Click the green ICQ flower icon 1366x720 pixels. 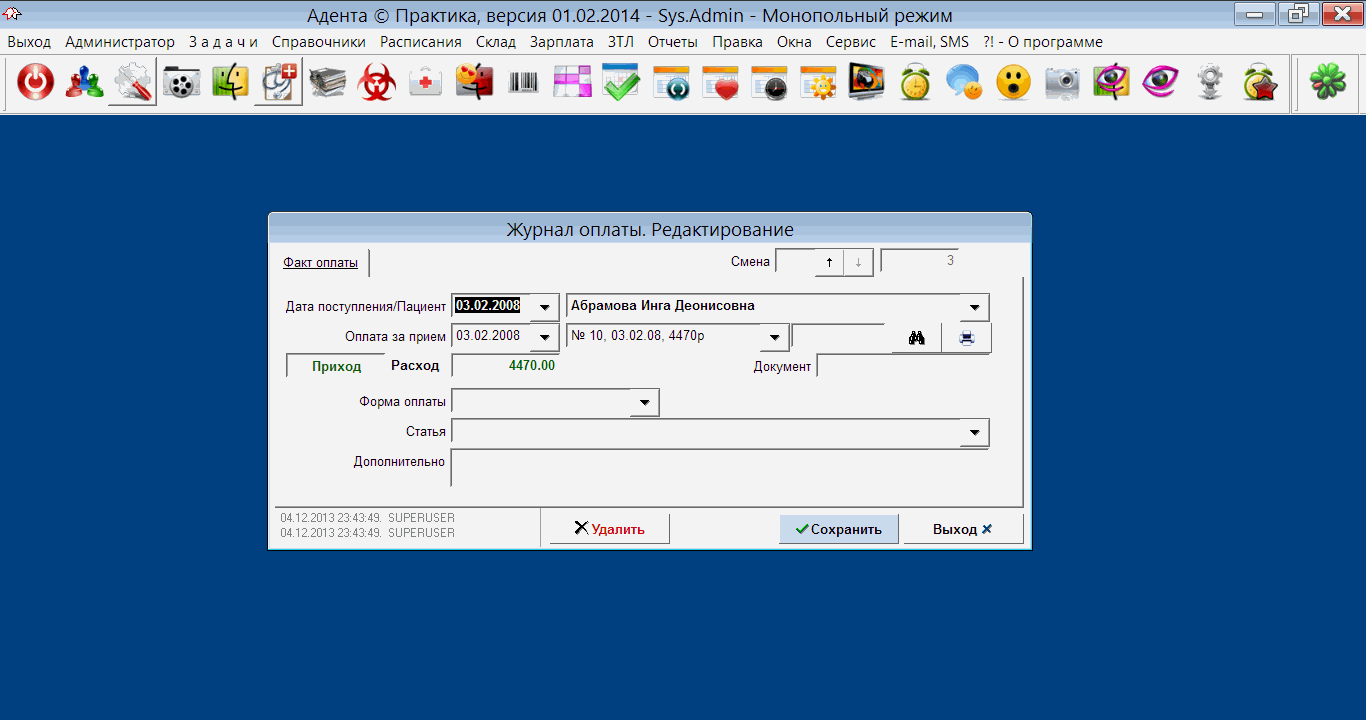coord(1328,83)
